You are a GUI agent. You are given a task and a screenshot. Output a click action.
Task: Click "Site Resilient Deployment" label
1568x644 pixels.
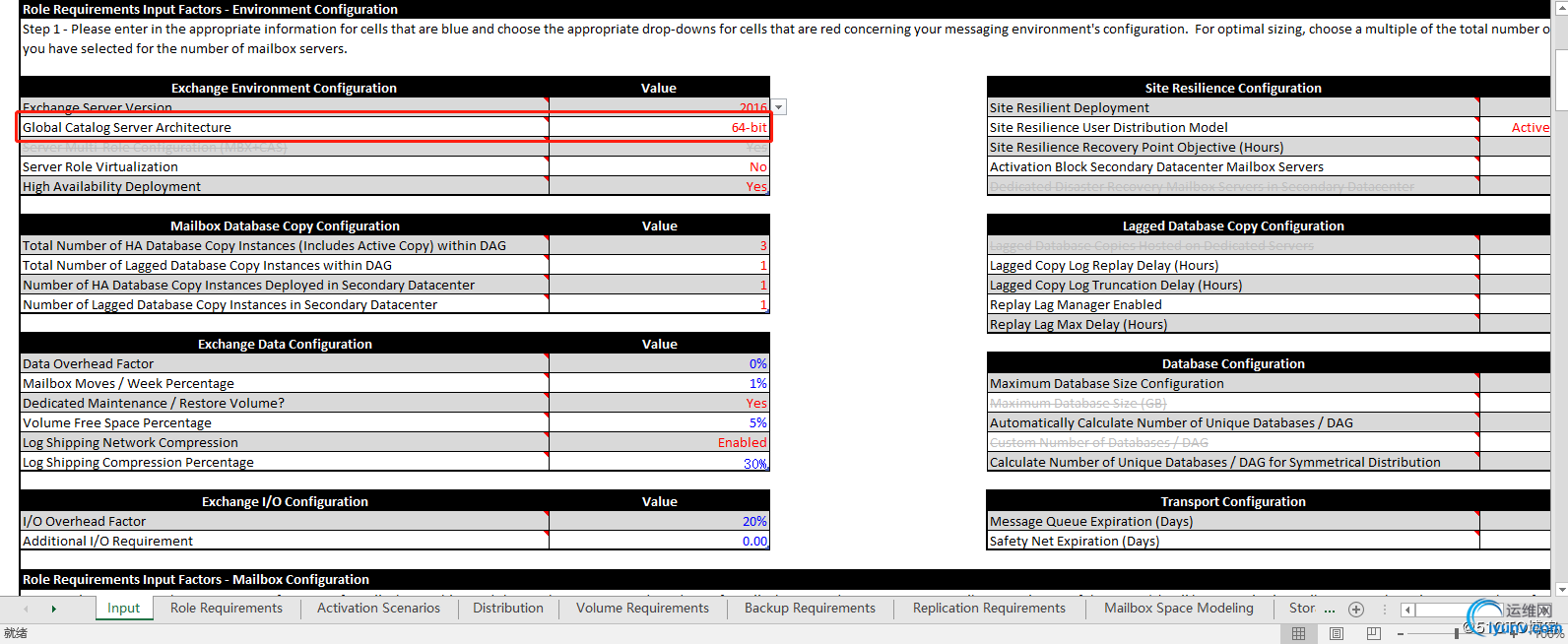point(1070,107)
